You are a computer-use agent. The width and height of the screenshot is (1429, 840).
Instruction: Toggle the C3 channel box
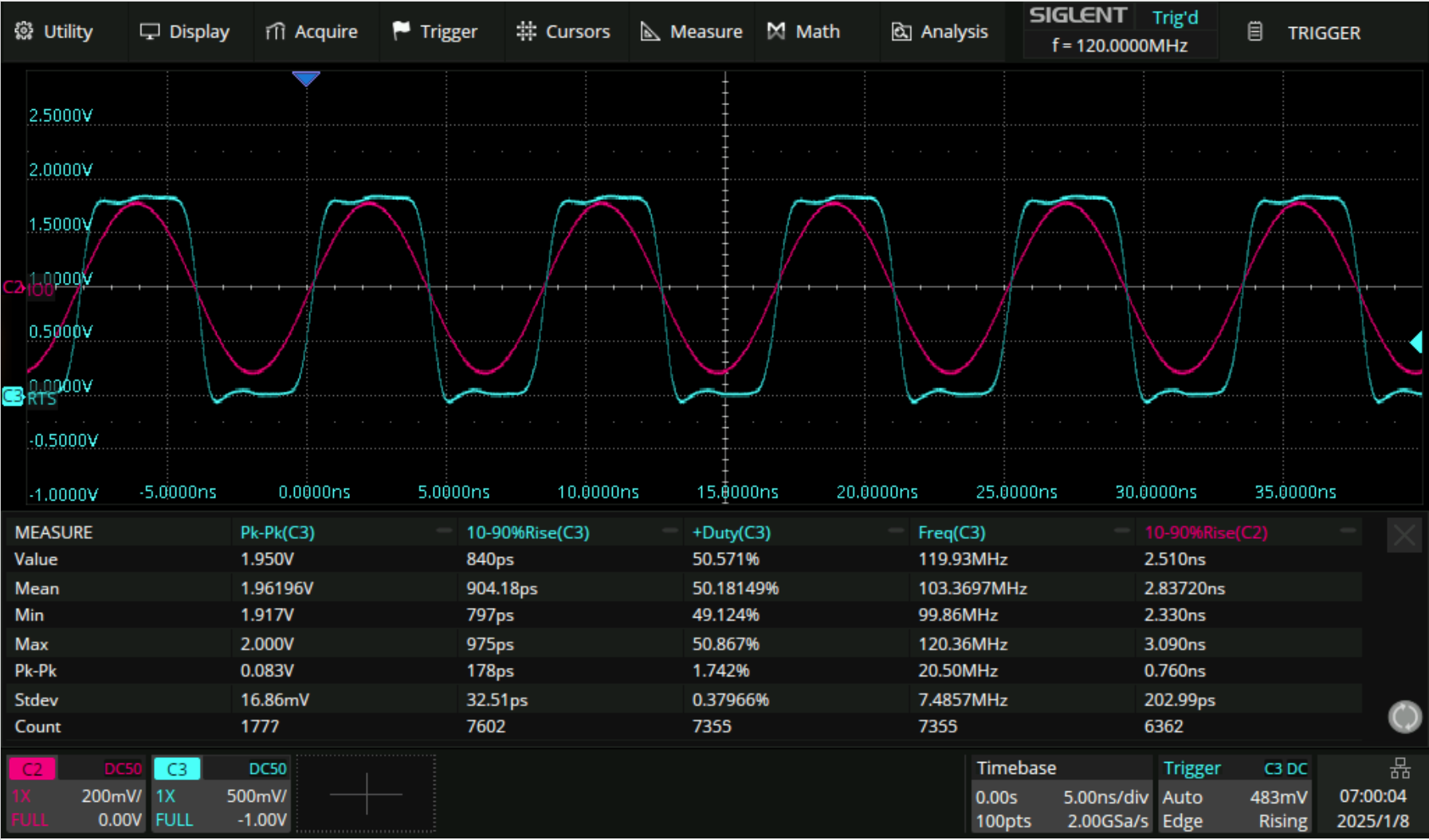(x=222, y=794)
